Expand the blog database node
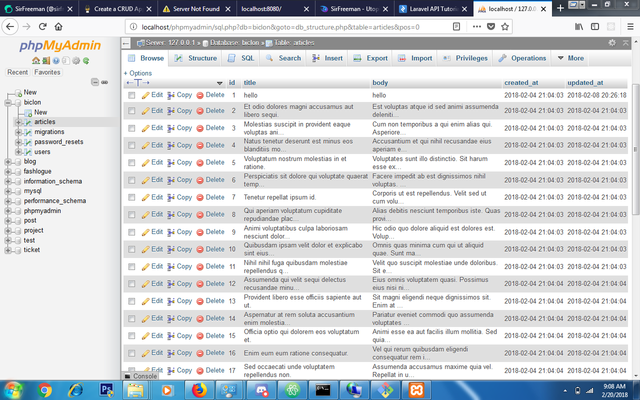The width and height of the screenshot is (640, 400). (x=8, y=162)
